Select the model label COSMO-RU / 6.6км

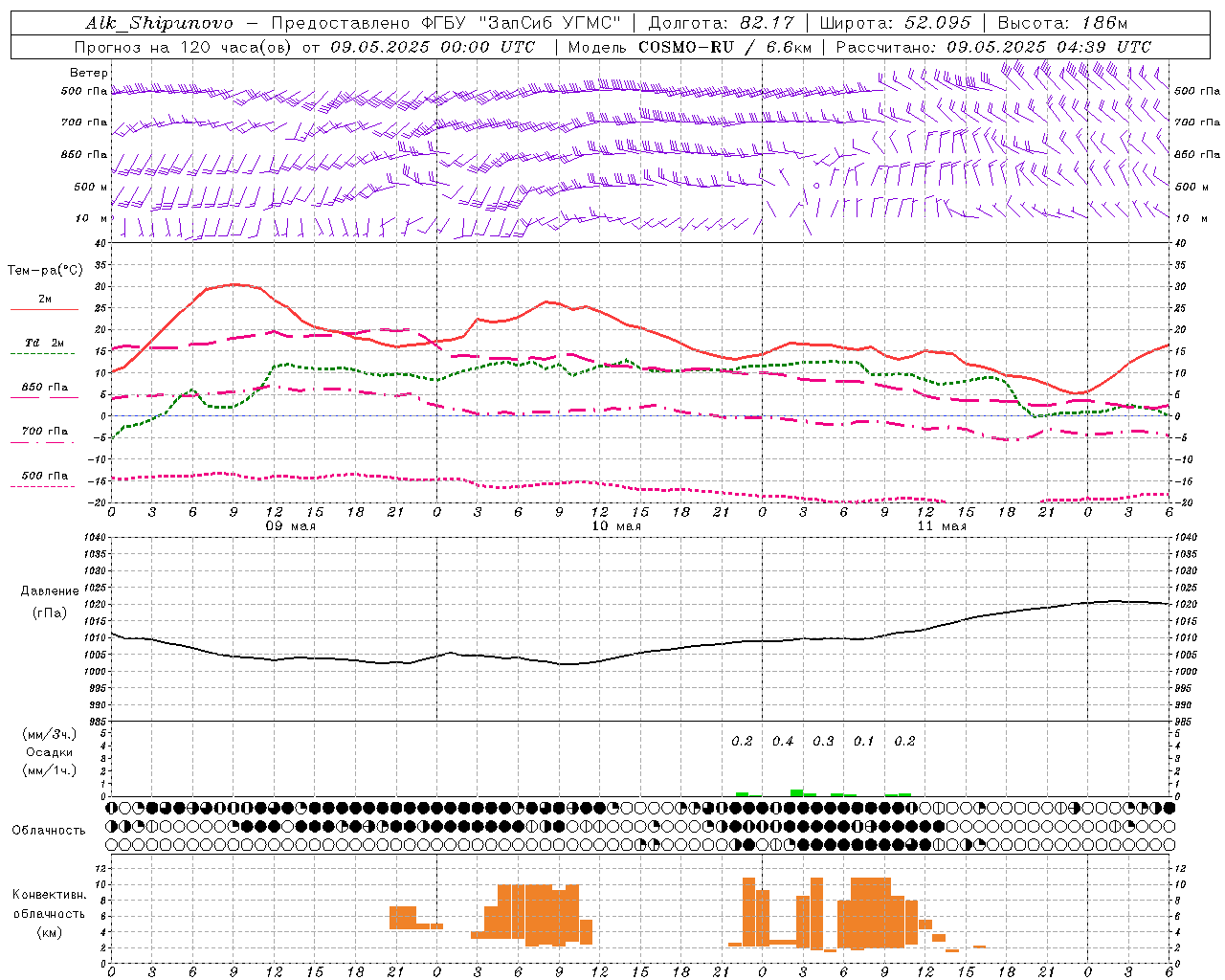pos(724,47)
